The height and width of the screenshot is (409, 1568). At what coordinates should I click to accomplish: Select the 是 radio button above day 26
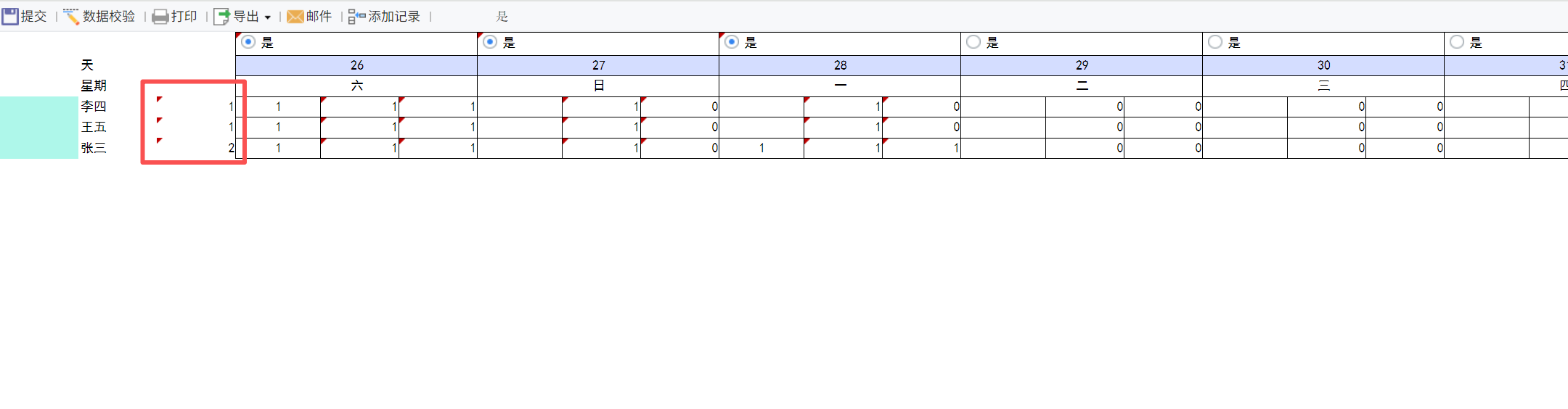click(248, 42)
